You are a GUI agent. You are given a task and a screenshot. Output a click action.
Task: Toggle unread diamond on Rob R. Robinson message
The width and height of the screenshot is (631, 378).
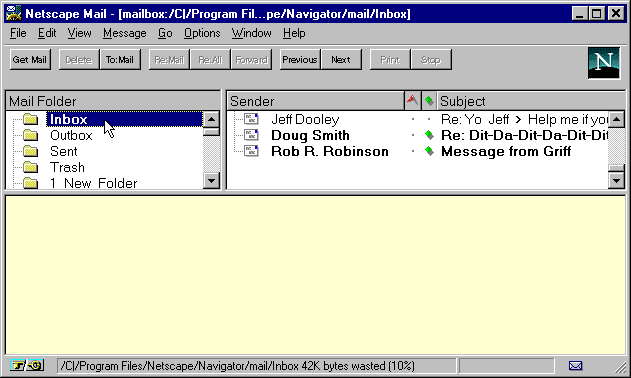[429, 151]
